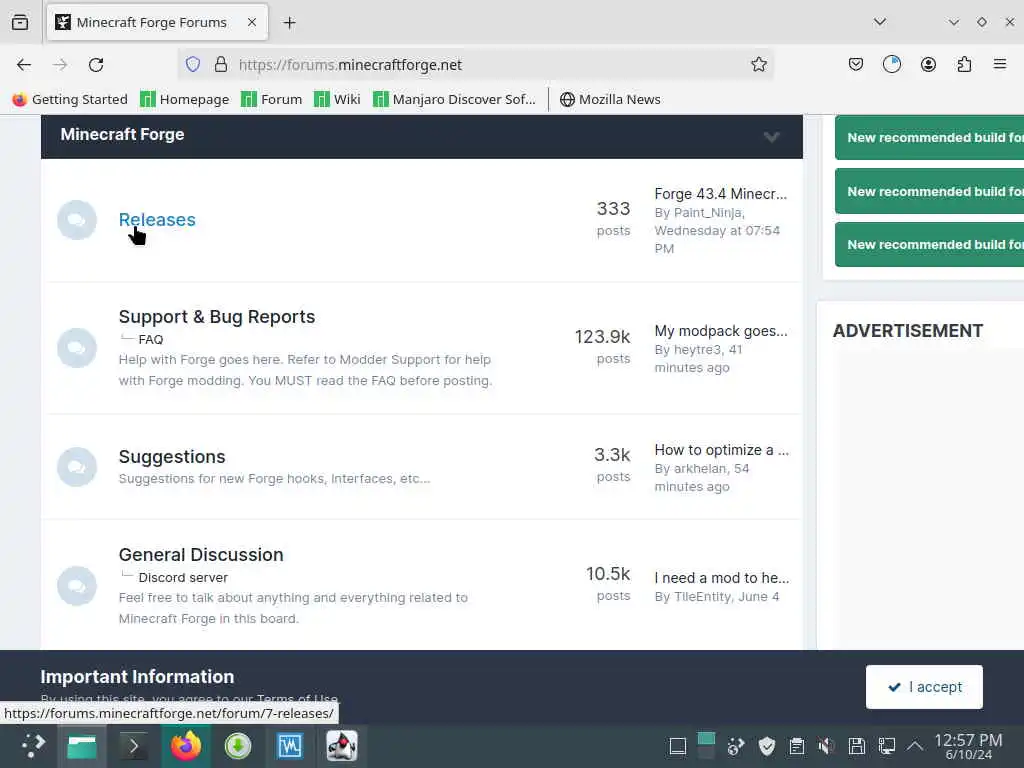Open the Mozilla News bookmark

pos(611,99)
